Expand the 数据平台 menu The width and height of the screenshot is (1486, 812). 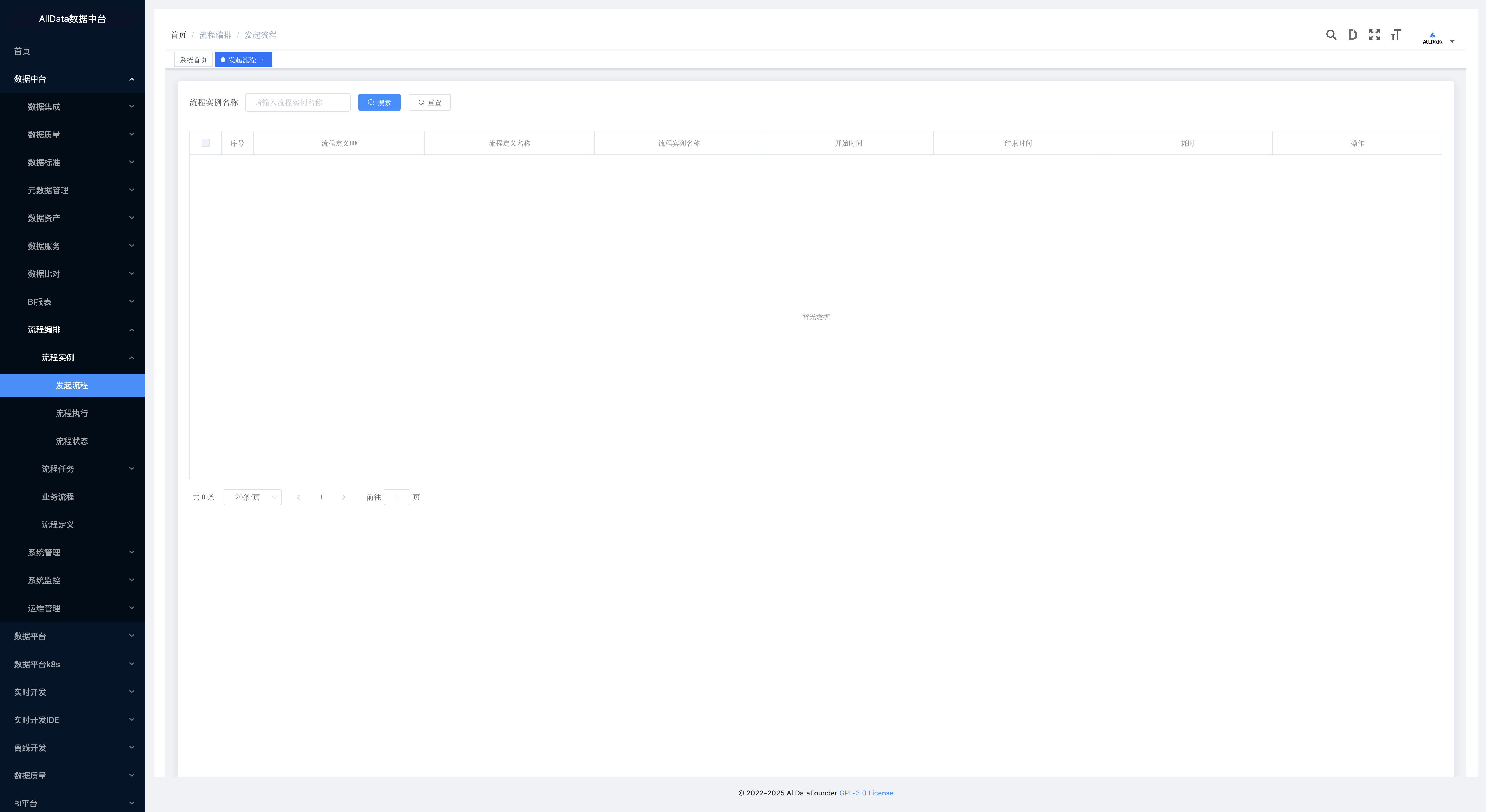[x=73, y=636]
